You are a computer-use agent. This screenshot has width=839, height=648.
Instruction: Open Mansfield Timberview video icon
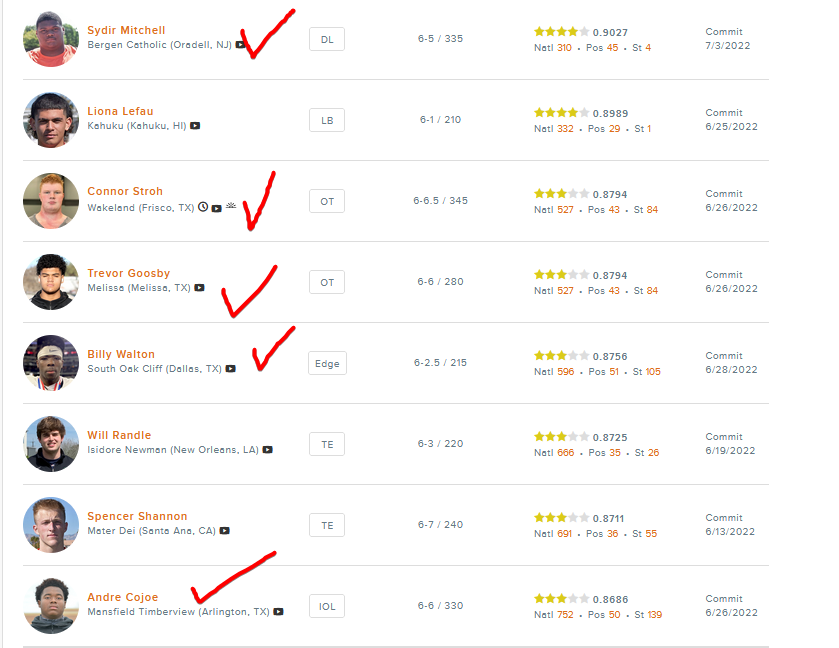tap(279, 612)
